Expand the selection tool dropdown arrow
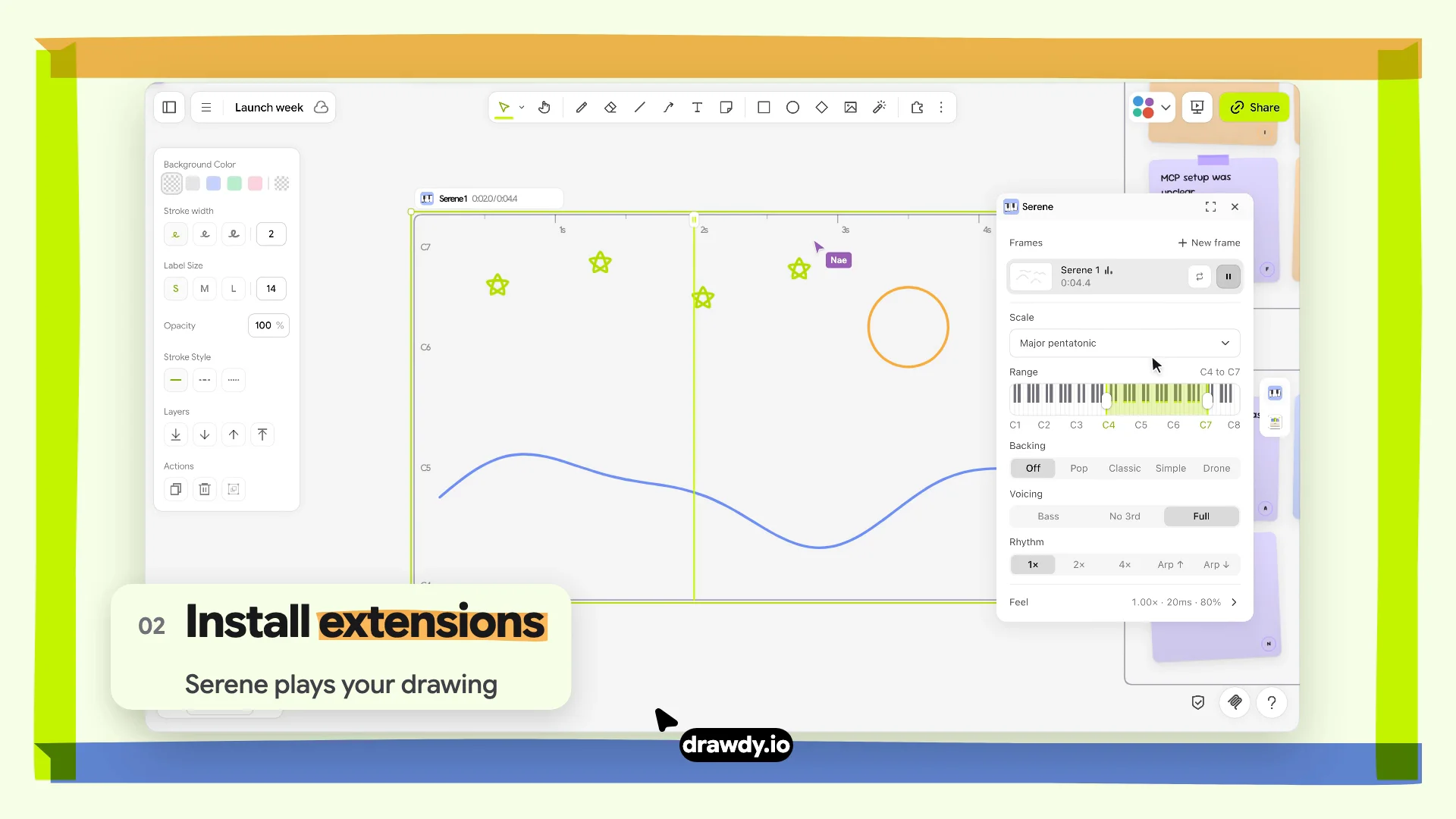Viewport: 1456px width, 819px height. pyautogui.click(x=522, y=108)
